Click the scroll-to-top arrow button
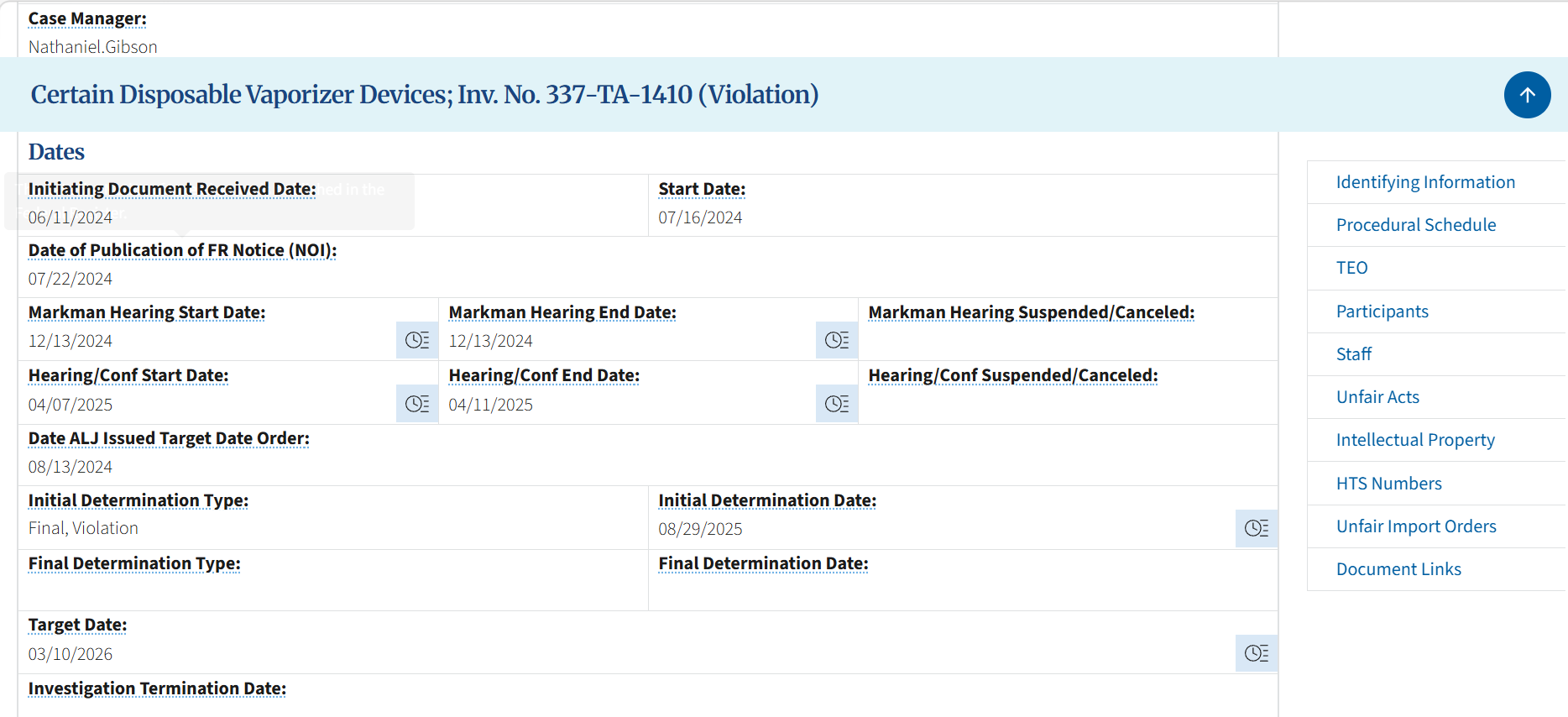Image resolution: width=1568 pixels, height=717 pixels. coord(1527,95)
